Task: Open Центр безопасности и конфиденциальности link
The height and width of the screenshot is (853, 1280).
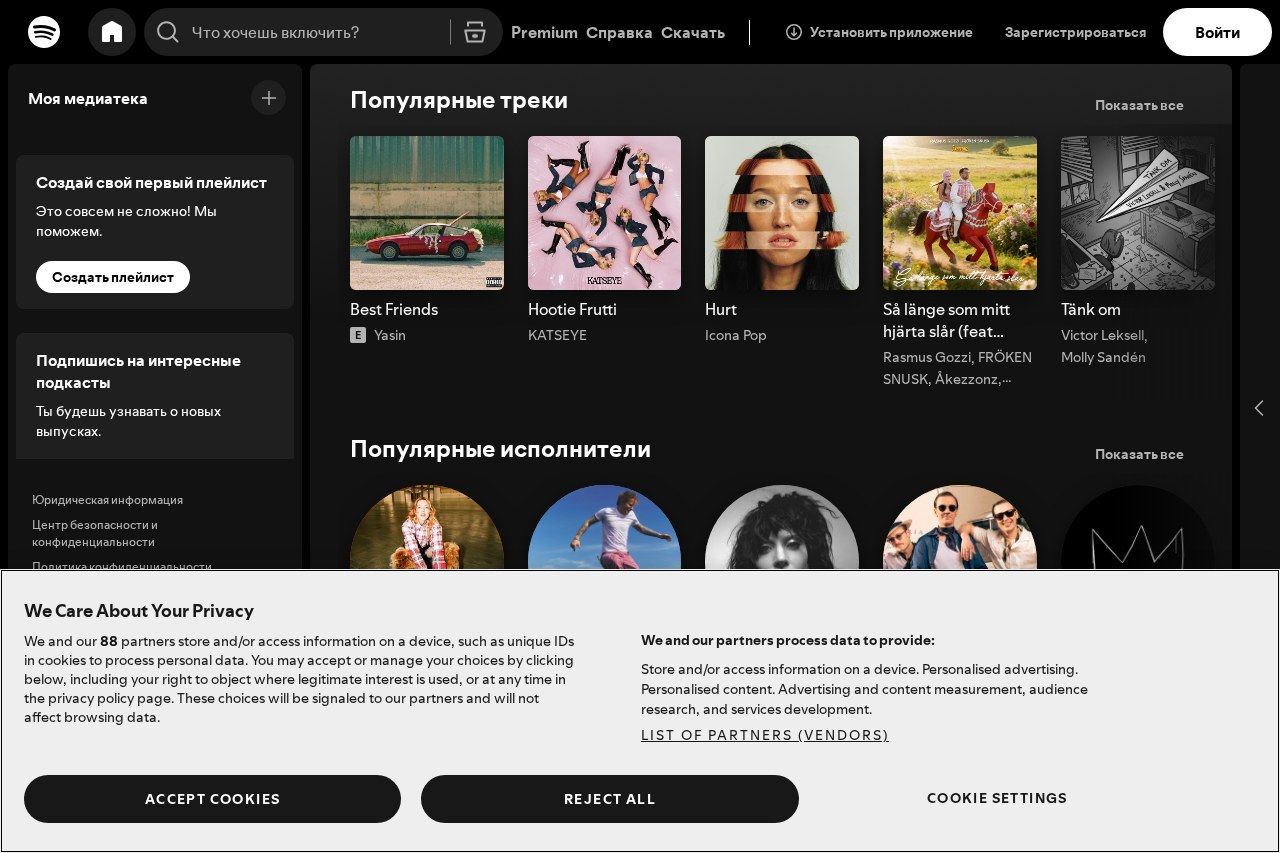Action: 95,533
